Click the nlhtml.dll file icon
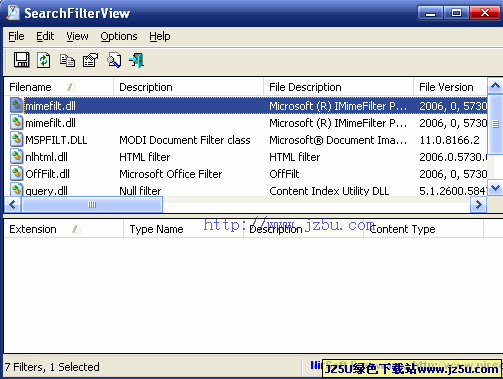 [x=16, y=156]
